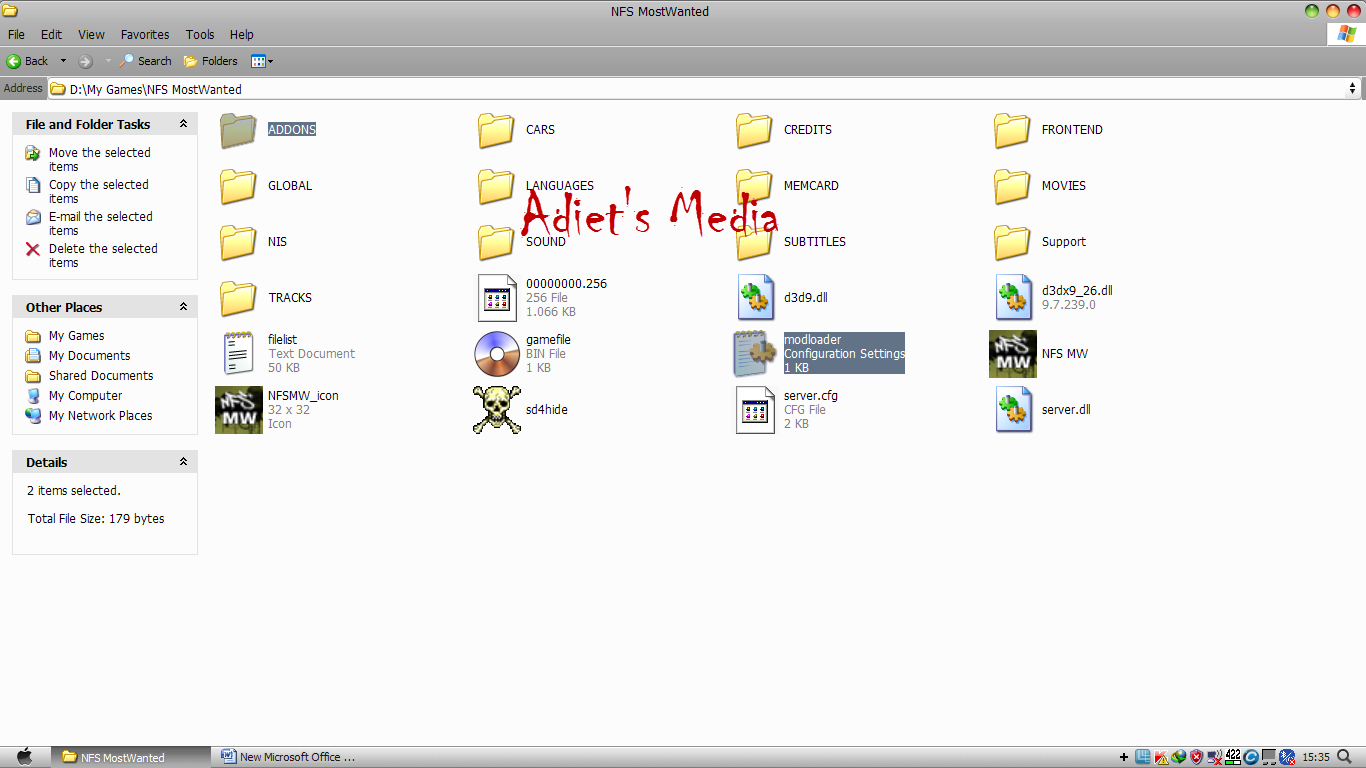Click Move the selected items link

[99, 160]
